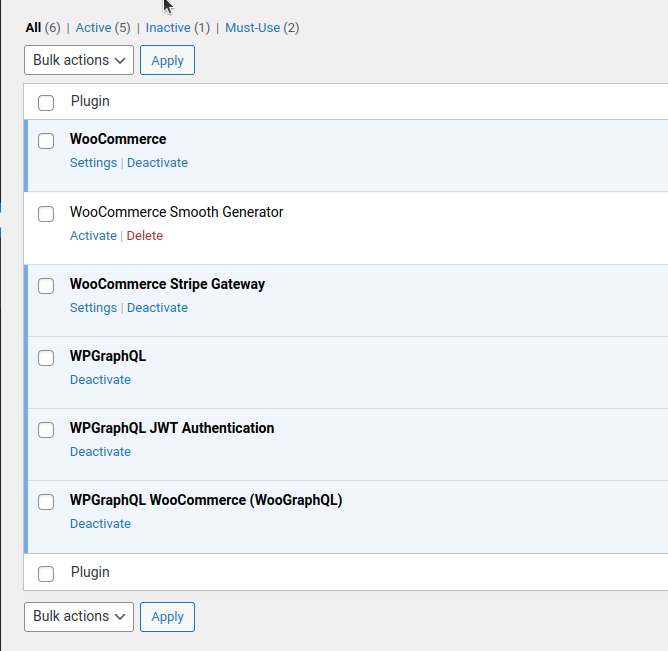Screen dimensions: 668x651
Task: Open WooCommerce Settings link
Action: (x=93, y=163)
